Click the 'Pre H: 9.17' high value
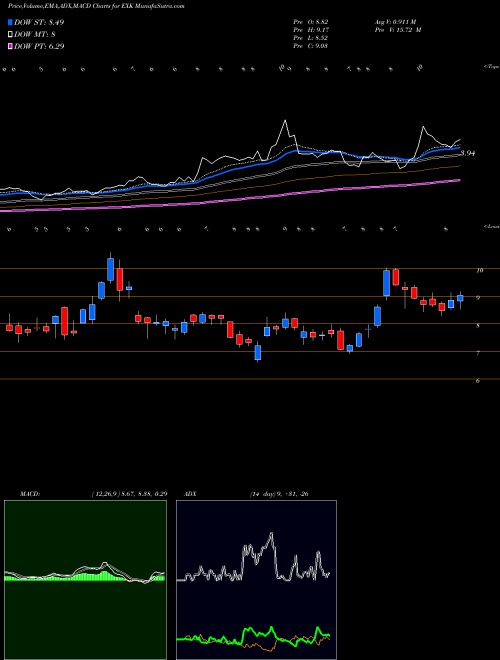500x660 pixels. (311, 30)
